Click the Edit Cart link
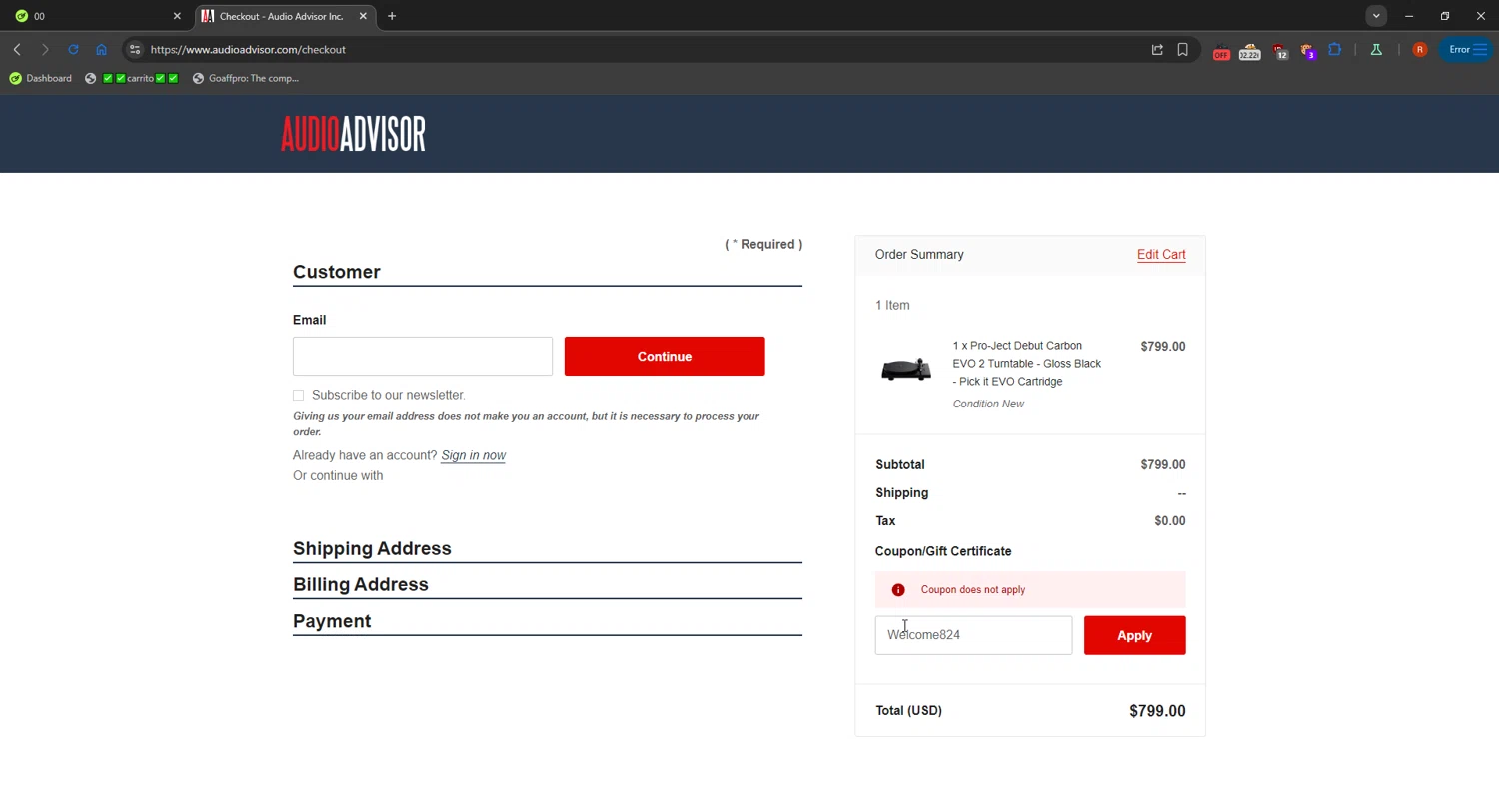This screenshot has width=1499, height=812. (1161, 254)
